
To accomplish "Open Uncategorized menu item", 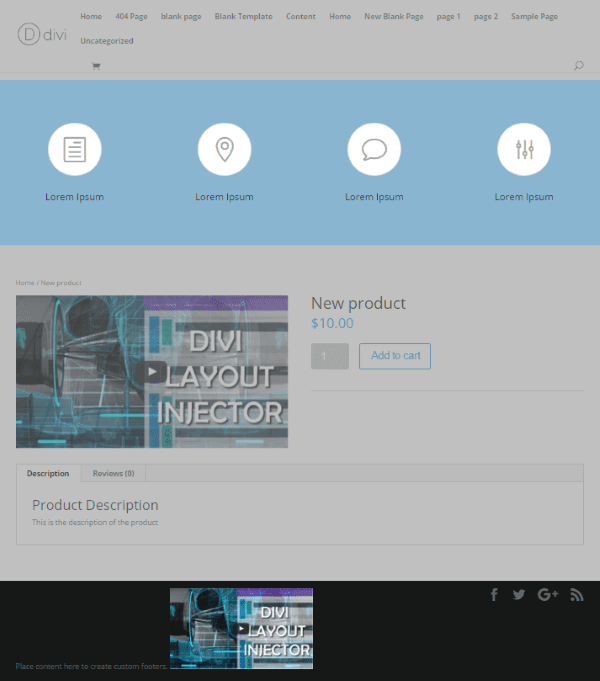I will (x=107, y=41).
